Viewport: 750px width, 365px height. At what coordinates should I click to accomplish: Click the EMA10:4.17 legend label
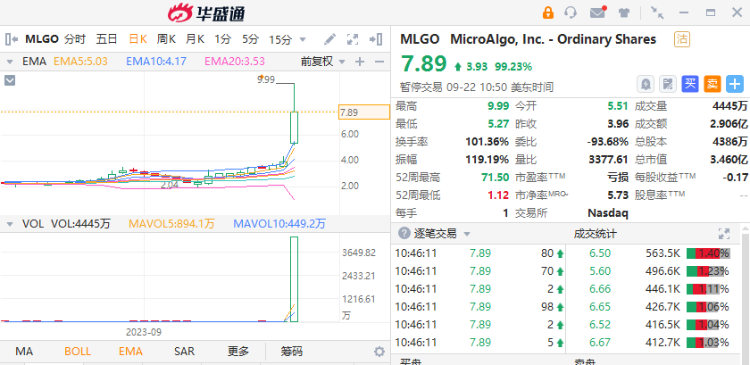[x=156, y=61]
